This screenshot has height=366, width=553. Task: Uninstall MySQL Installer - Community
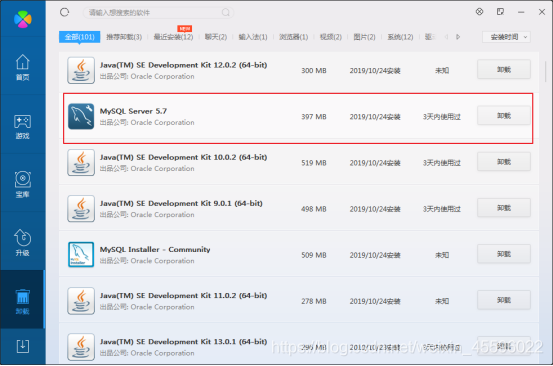coord(504,254)
